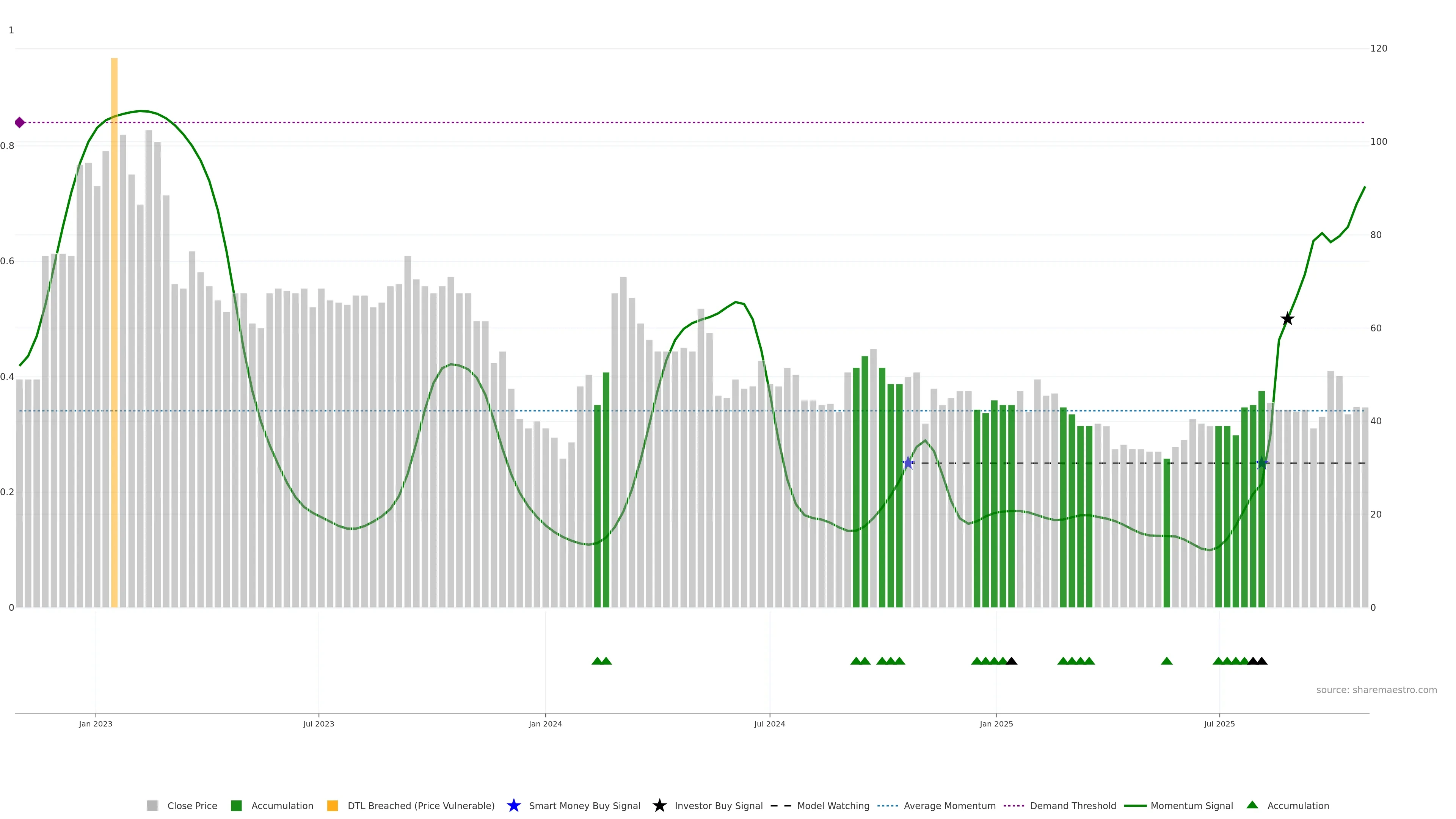Click the blue Smart Money star near late 2024
Image resolution: width=1456 pixels, height=819 pixels.
tap(908, 463)
